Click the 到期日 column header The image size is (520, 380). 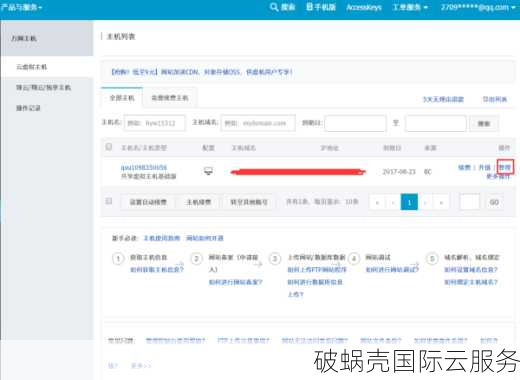point(392,148)
